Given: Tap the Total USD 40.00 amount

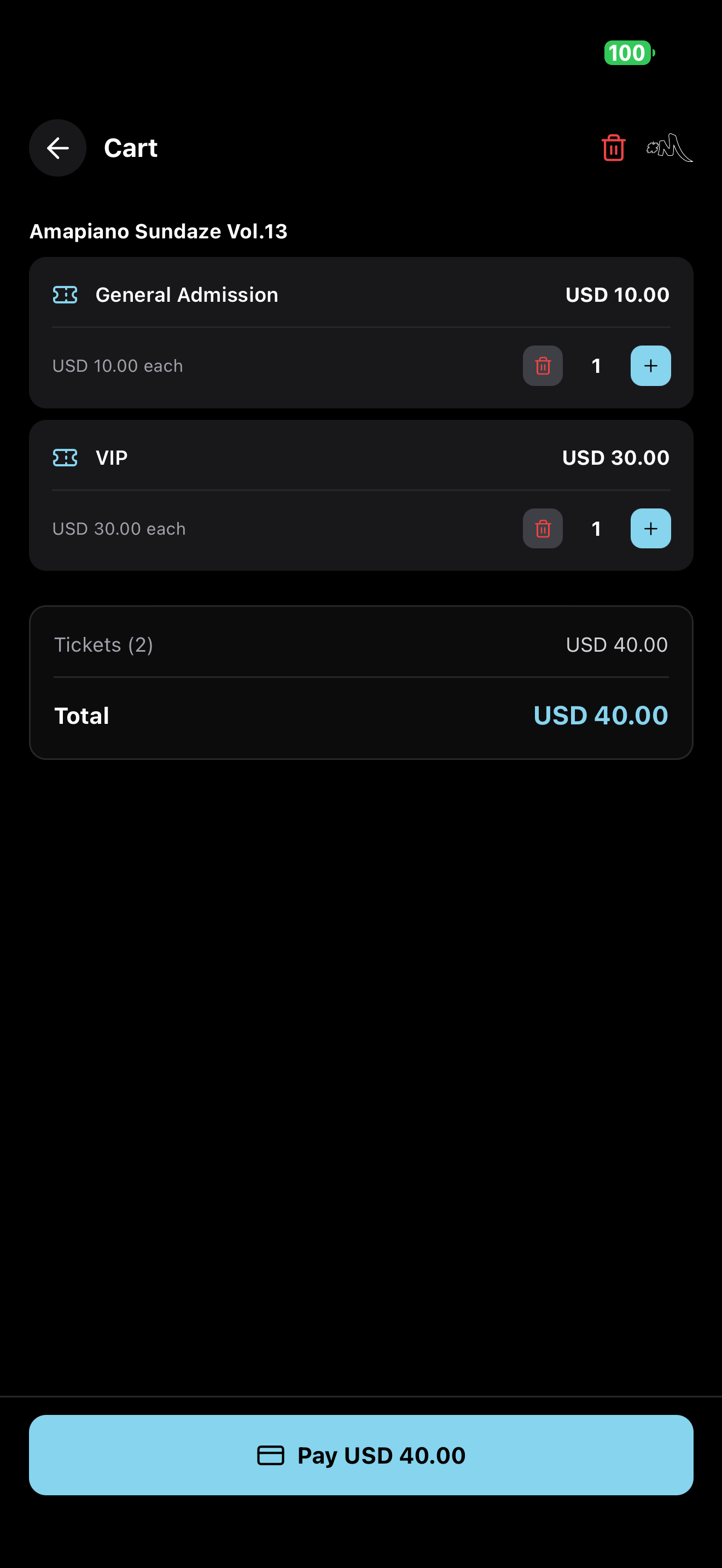Looking at the screenshot, I should (x=600, y=716).
